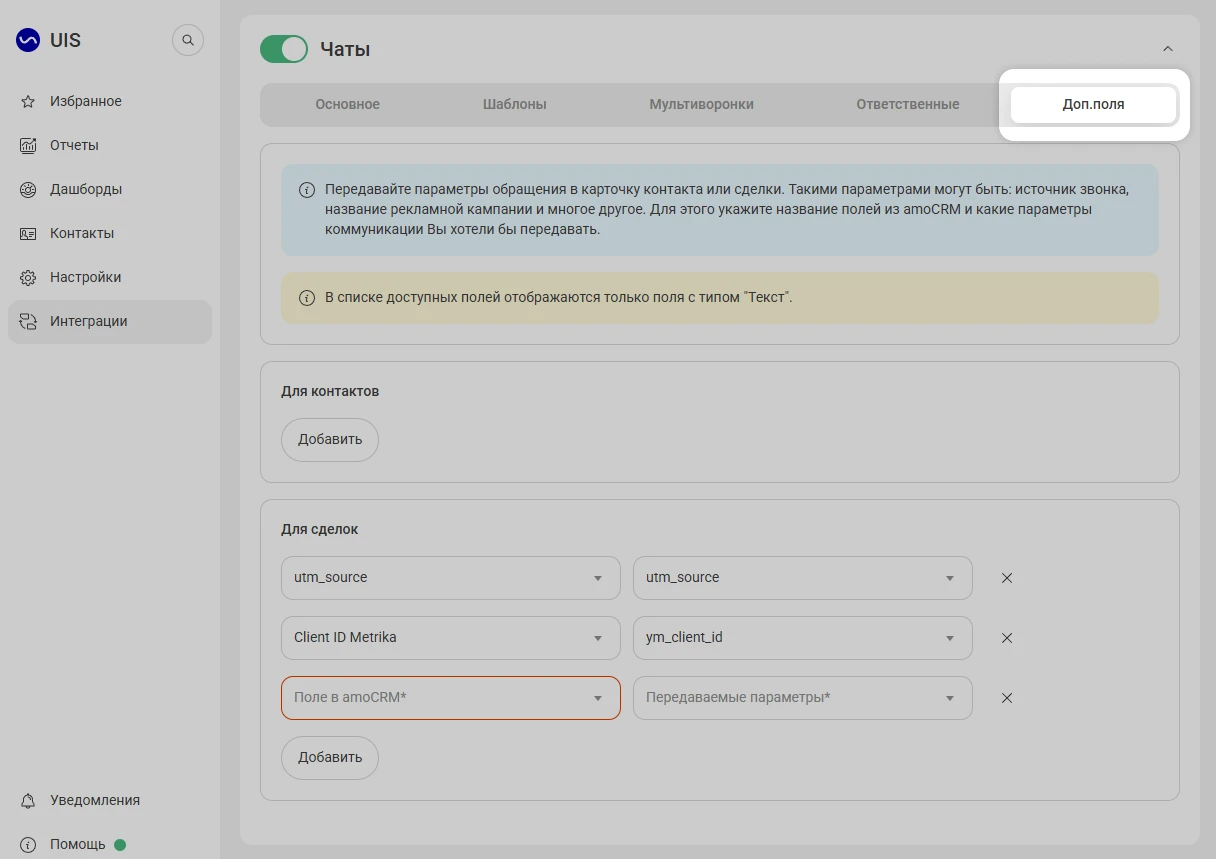1216x859 pixels.
Task: Open Дашборды icon in sidebar
Action: click(28, 189)
